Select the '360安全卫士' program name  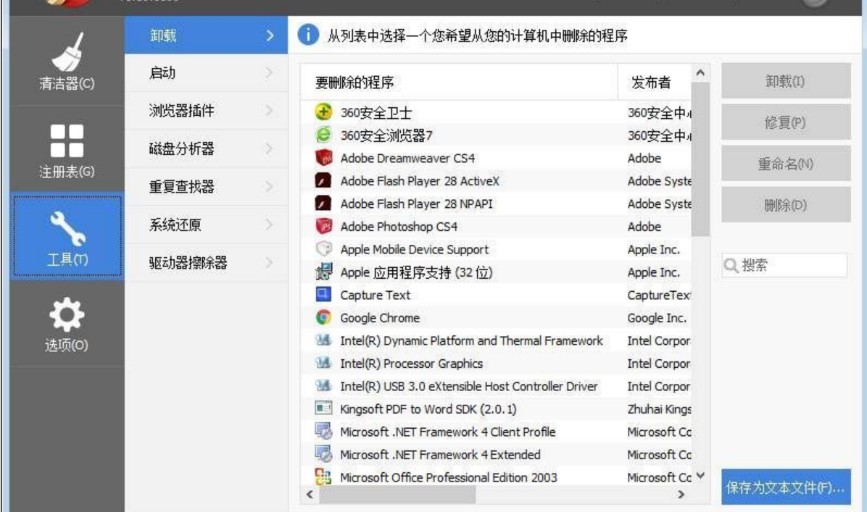pyautogui.click(x=376, y=113)
